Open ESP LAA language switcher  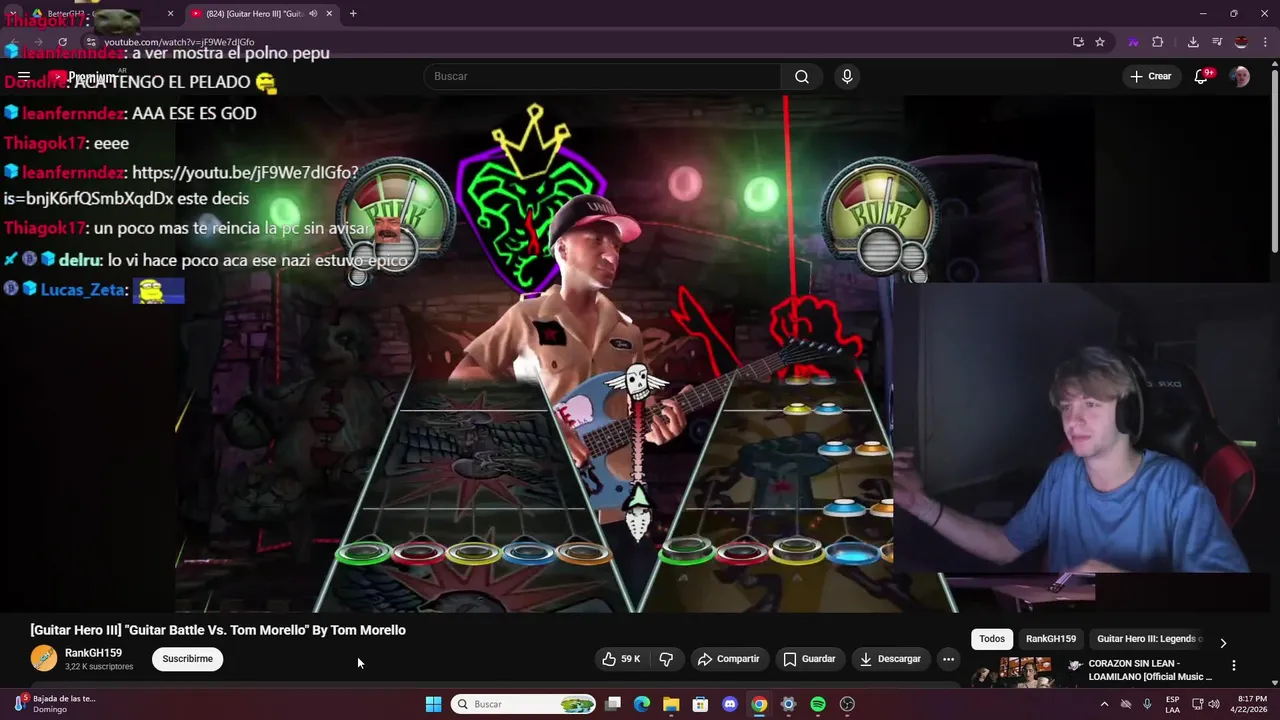tap(1172, 704)
